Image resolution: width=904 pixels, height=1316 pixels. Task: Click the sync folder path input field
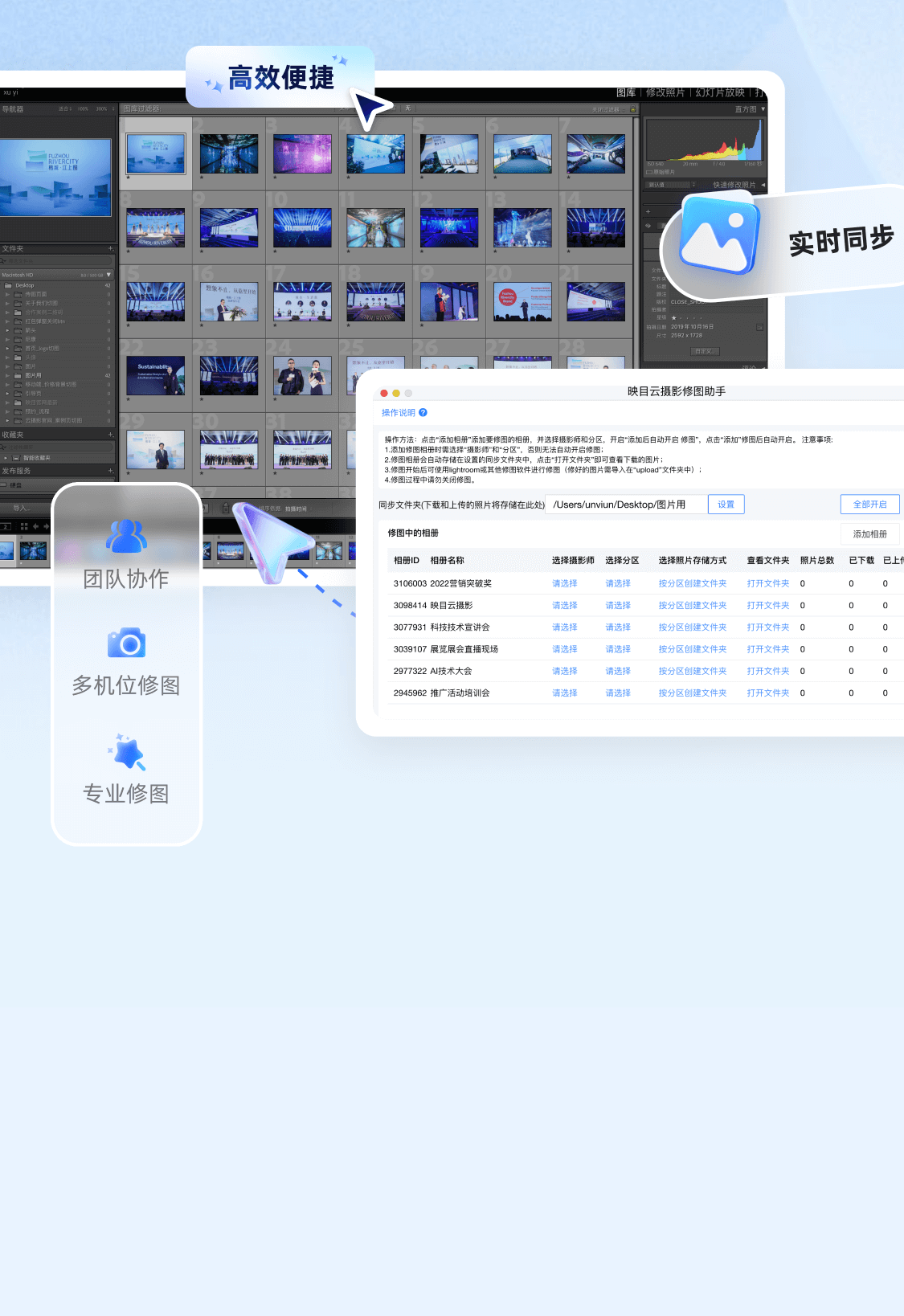[626, 505]
